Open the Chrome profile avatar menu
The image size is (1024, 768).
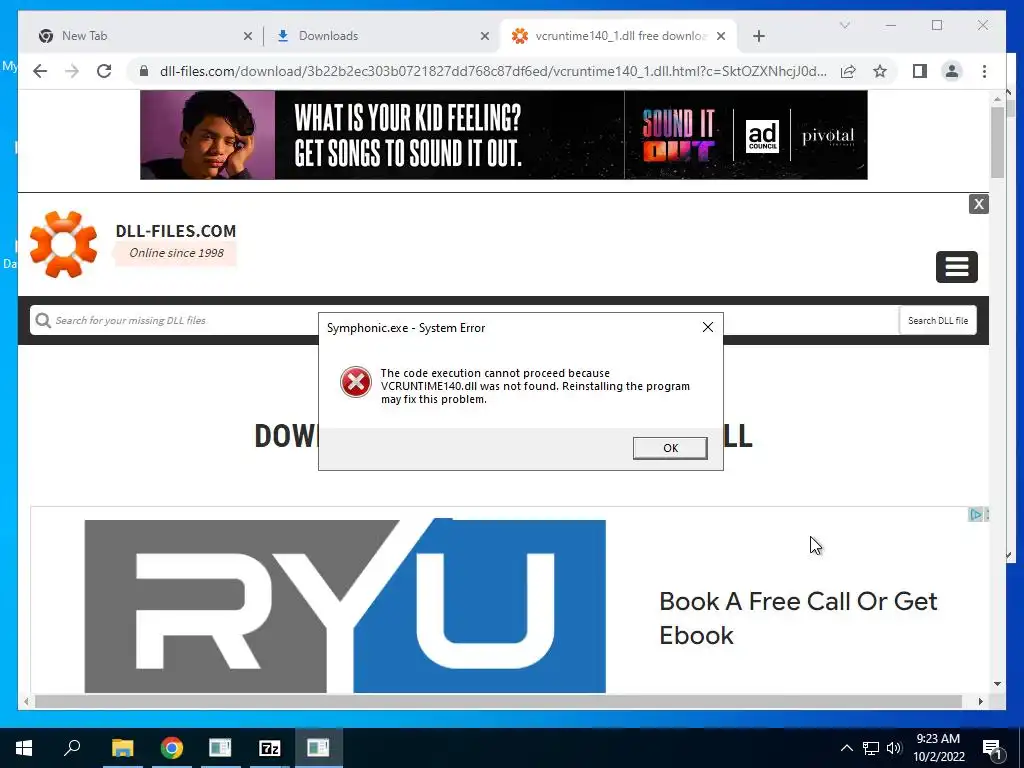pyautogui.click(x=952, y=71)
